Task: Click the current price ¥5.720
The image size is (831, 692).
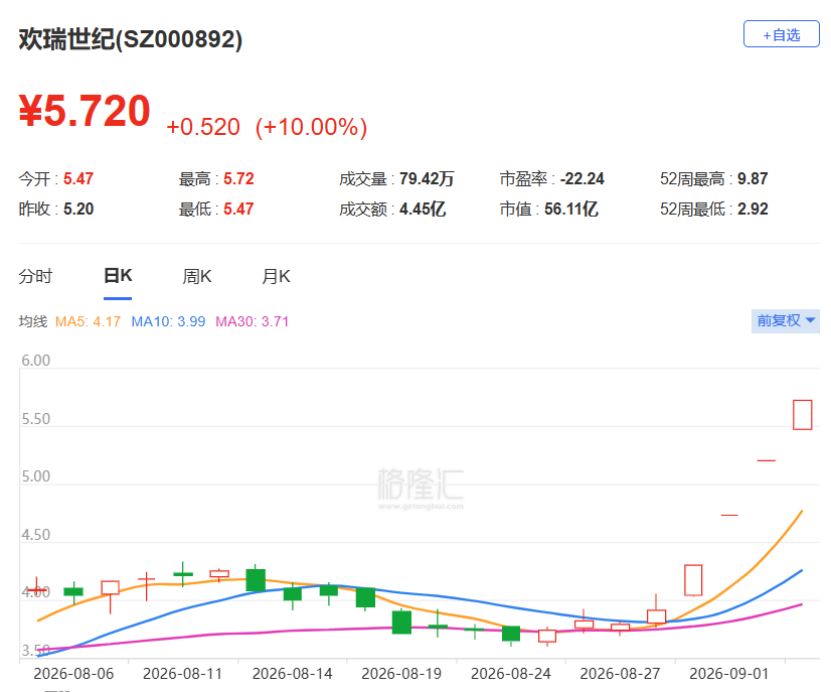Action: tap(85, 111)
